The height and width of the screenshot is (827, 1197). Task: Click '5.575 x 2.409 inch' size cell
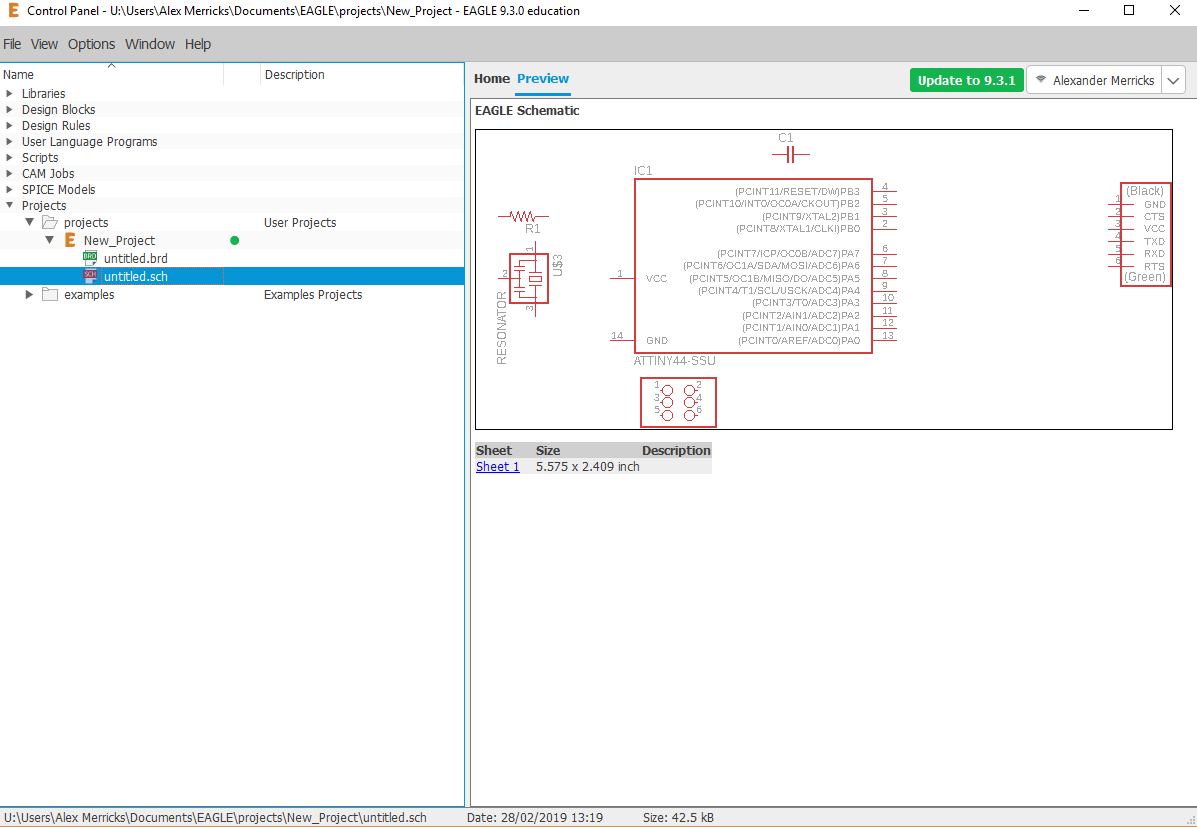588,467
